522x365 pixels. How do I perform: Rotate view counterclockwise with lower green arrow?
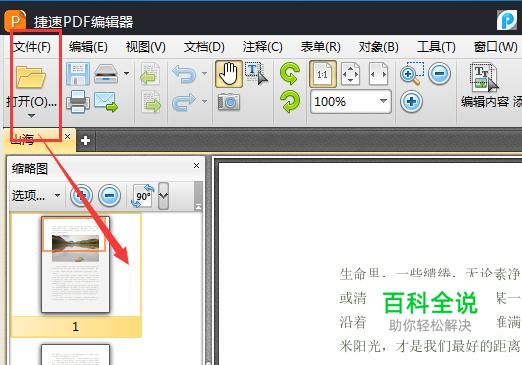[290, 102]
